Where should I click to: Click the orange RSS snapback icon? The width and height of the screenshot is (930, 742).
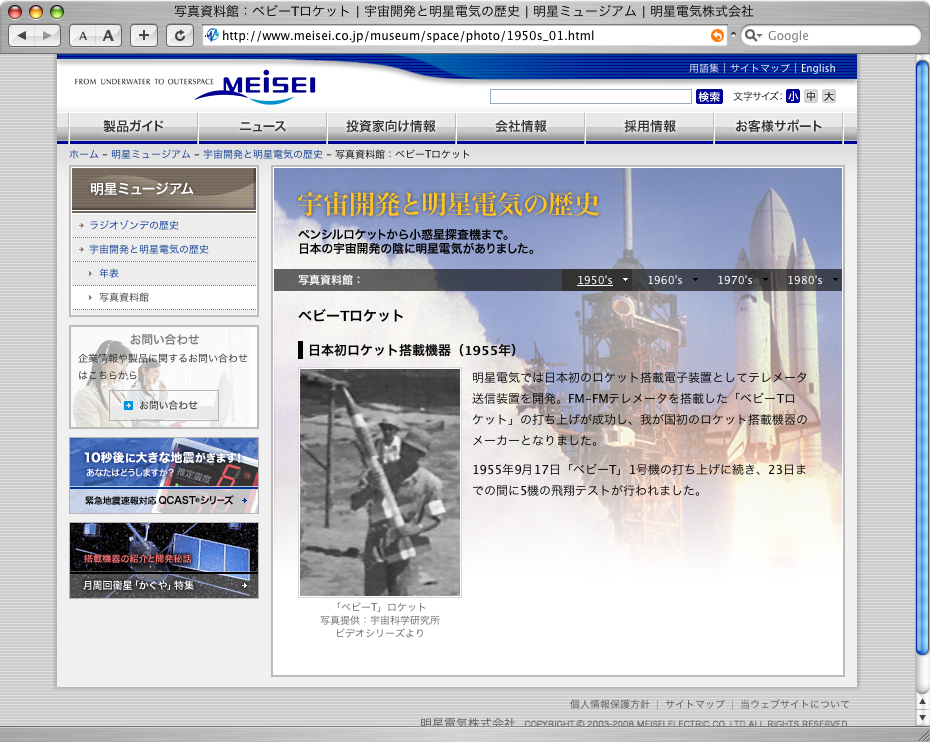point(717,36)
